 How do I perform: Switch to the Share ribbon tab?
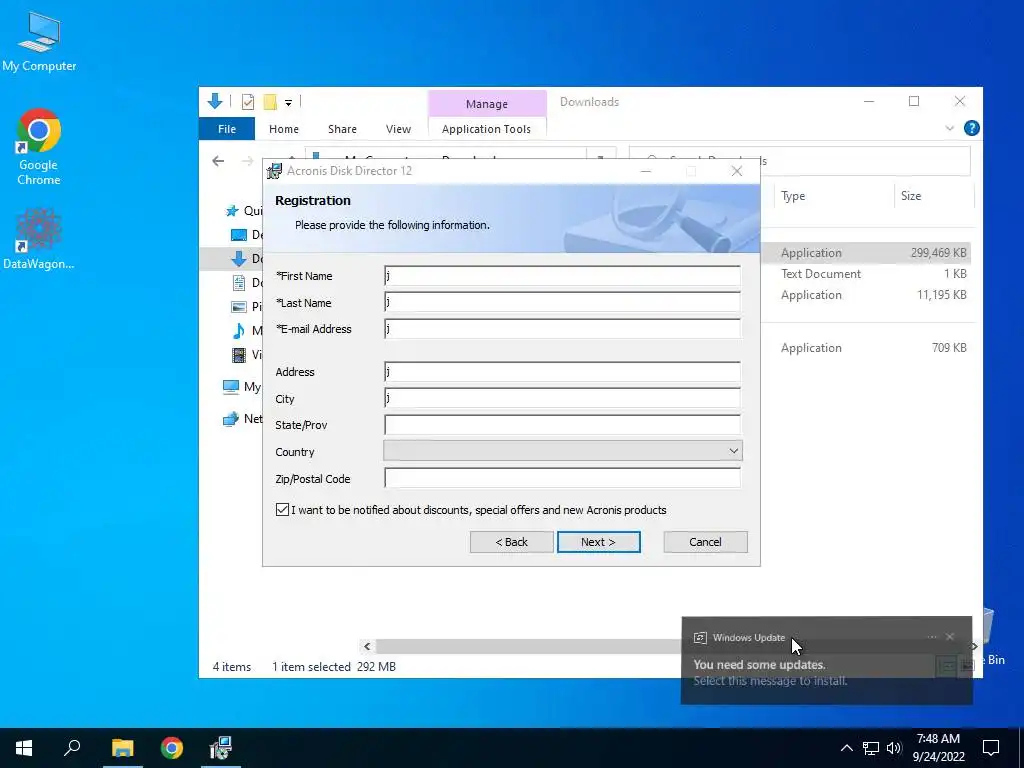pyautogui.click(x=342, y=129)
